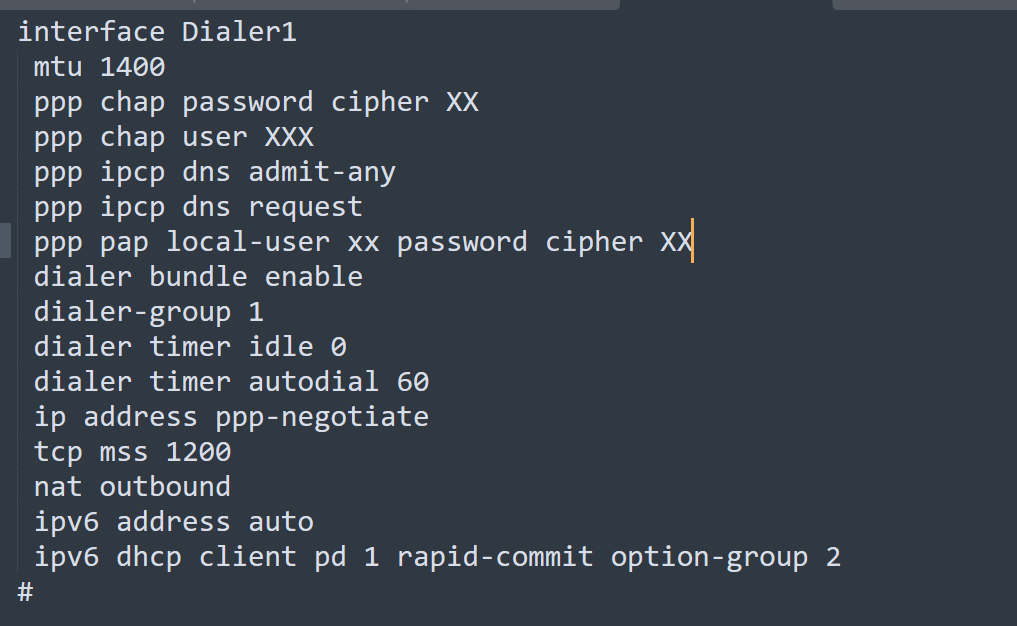Place cursor on "tcp mss 1200" line
This screenshot has height=626, width=1017.
[x=132, y=451]
